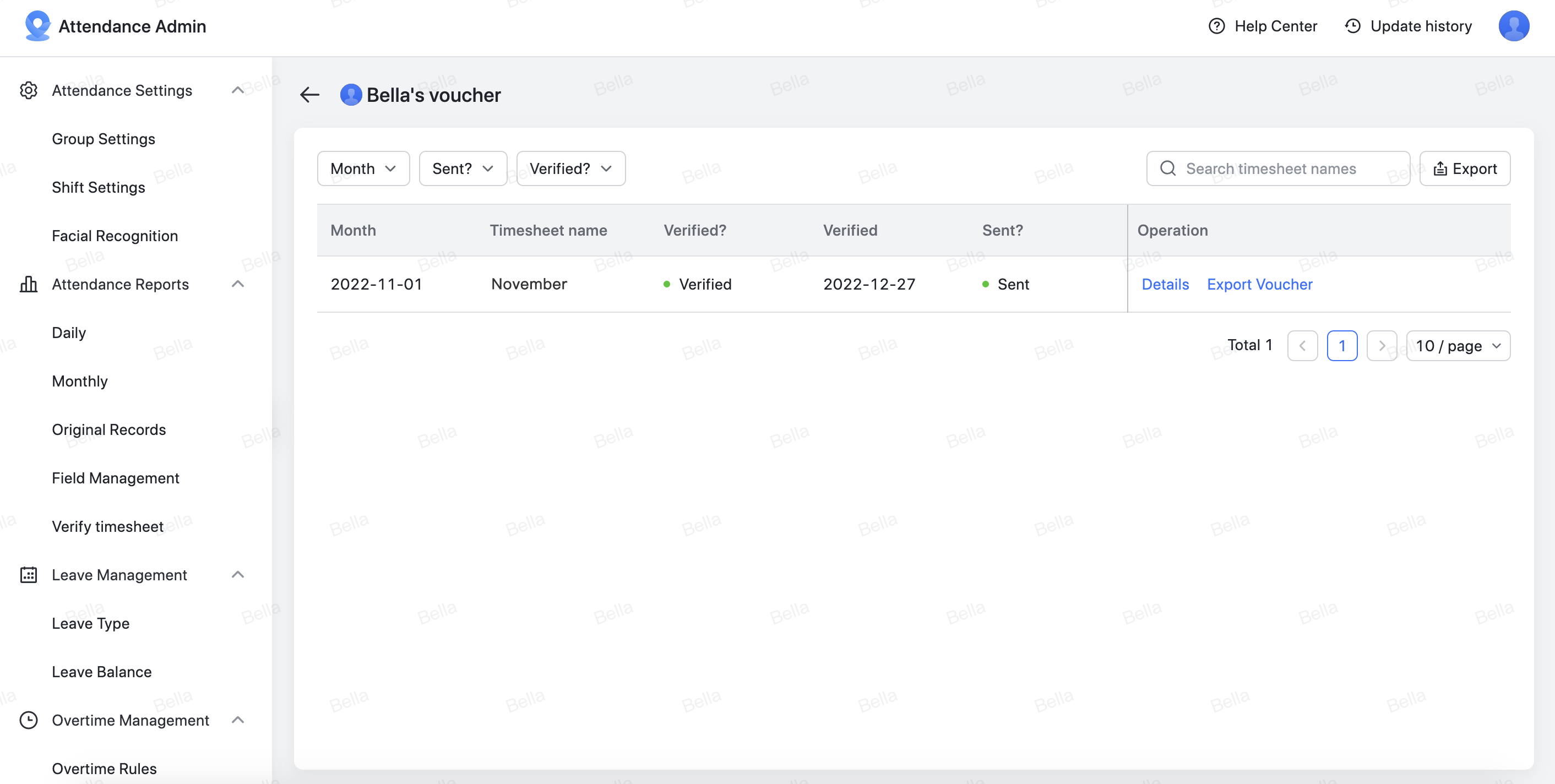The width and height of the screenshot is (1555, 784).
Task: Open Help Center via question mark icon
Action: click(1216, 26)
